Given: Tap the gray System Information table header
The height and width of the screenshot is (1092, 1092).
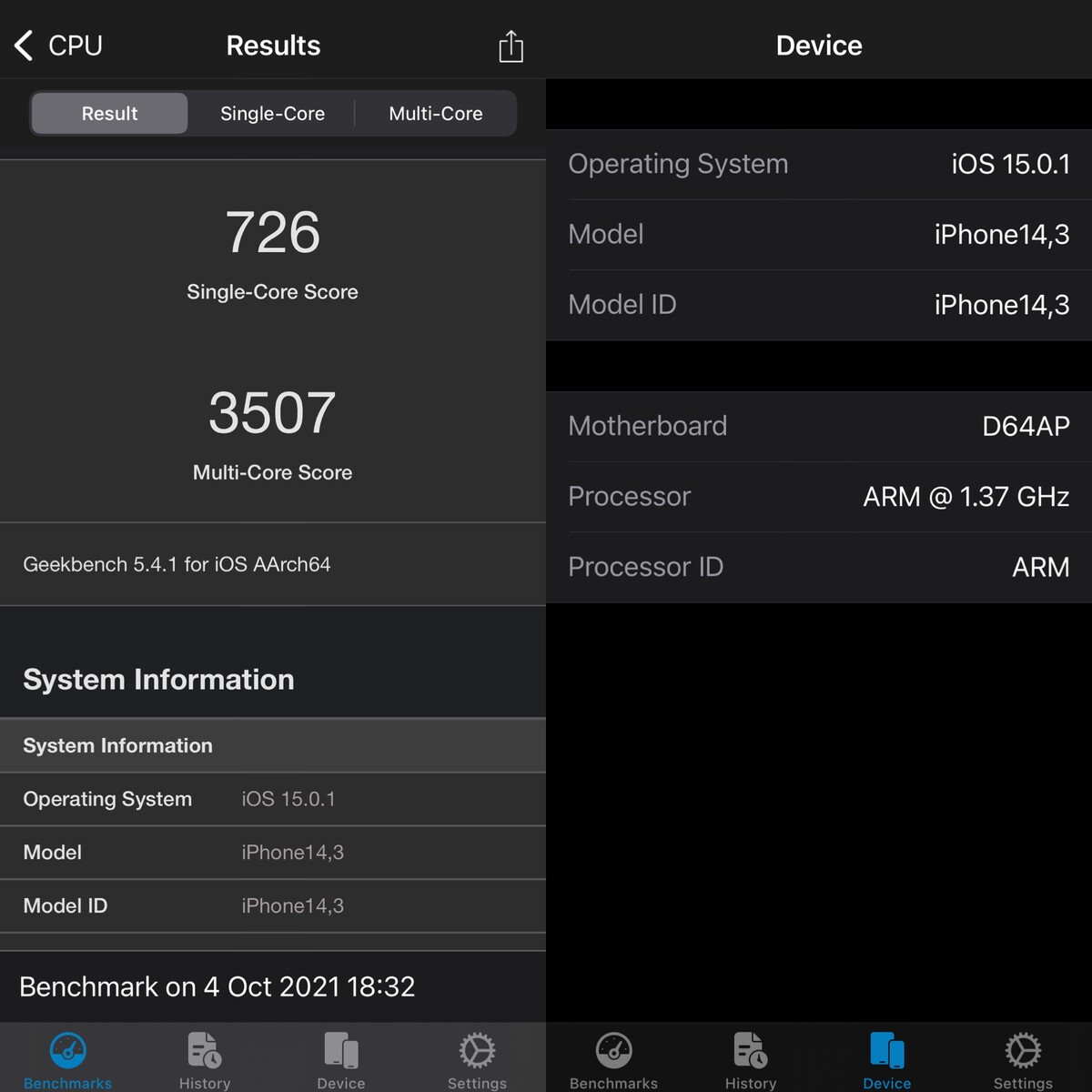Looking at the screenshot, I should (273, 745).
